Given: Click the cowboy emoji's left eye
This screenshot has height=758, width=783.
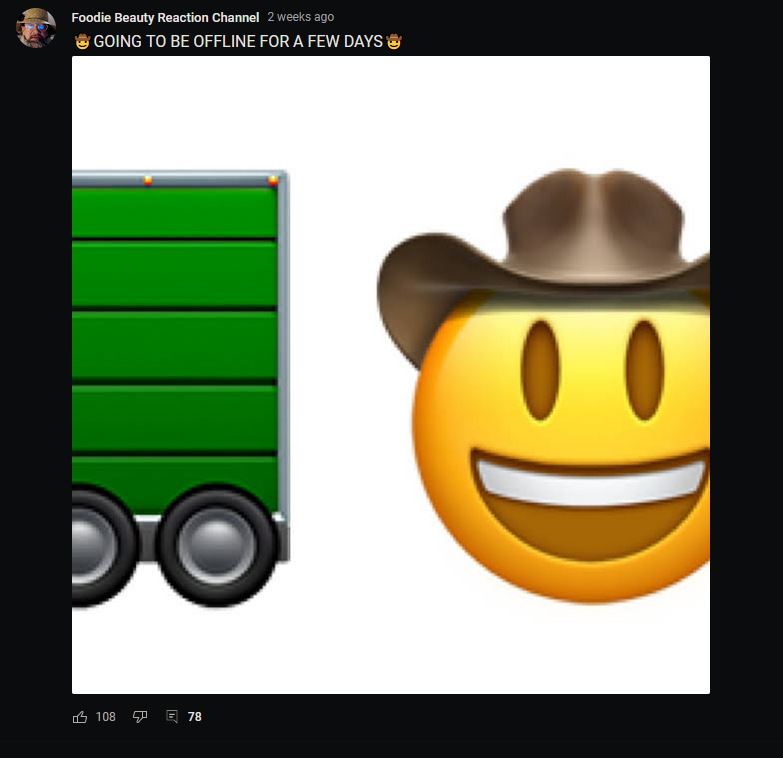Looking at the screenshot, I should [540, 371].
